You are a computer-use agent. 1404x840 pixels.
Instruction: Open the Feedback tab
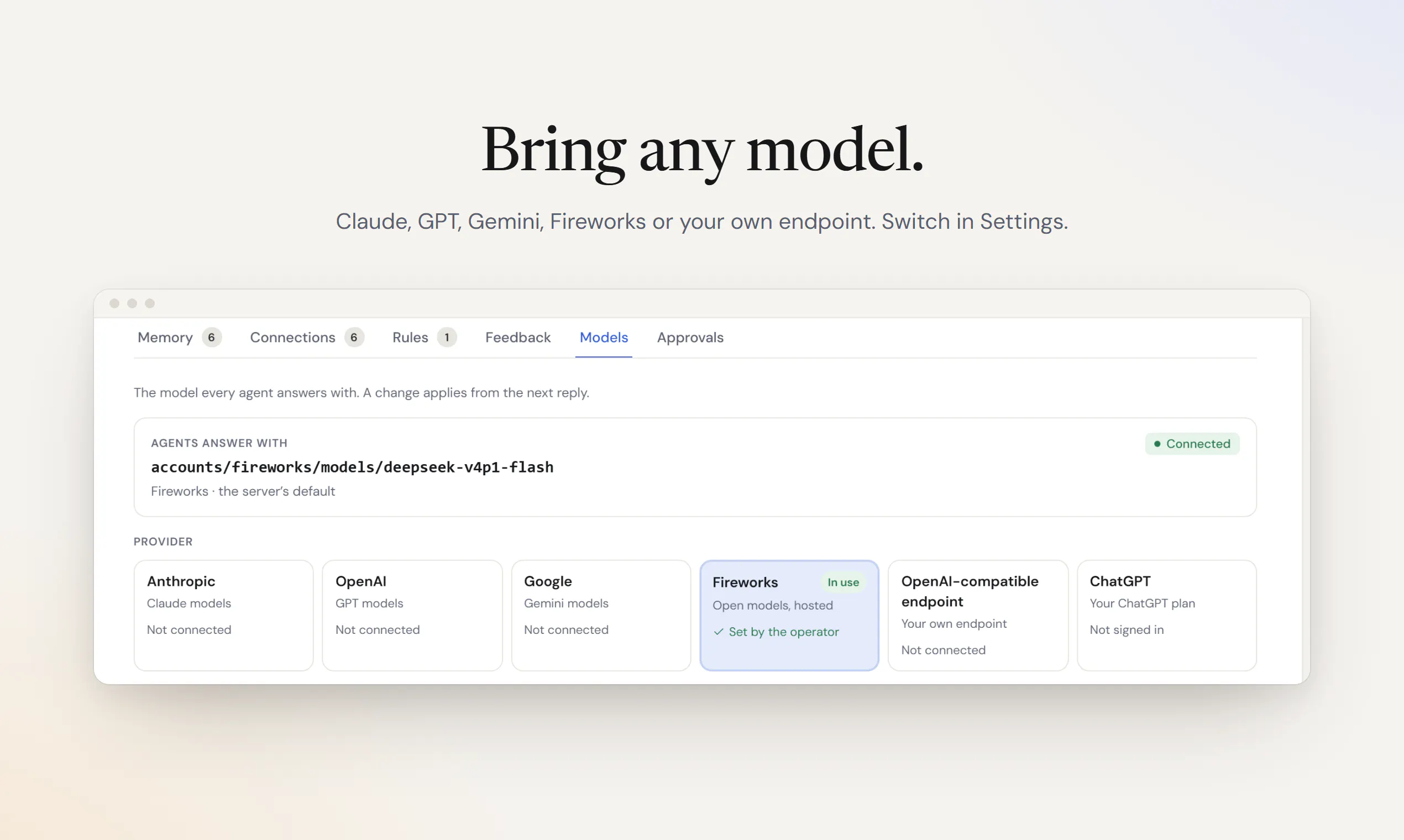(517, 337)
